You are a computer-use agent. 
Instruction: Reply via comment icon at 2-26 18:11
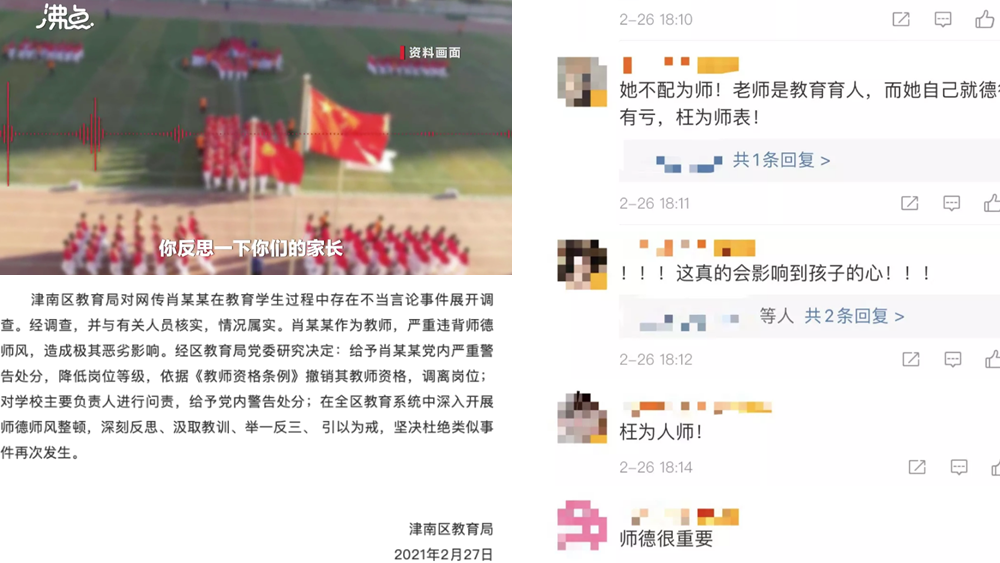tap(952, 203)
